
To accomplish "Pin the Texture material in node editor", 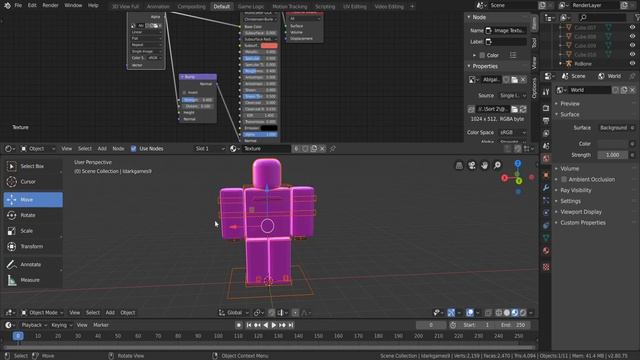I will click(333, 149).
